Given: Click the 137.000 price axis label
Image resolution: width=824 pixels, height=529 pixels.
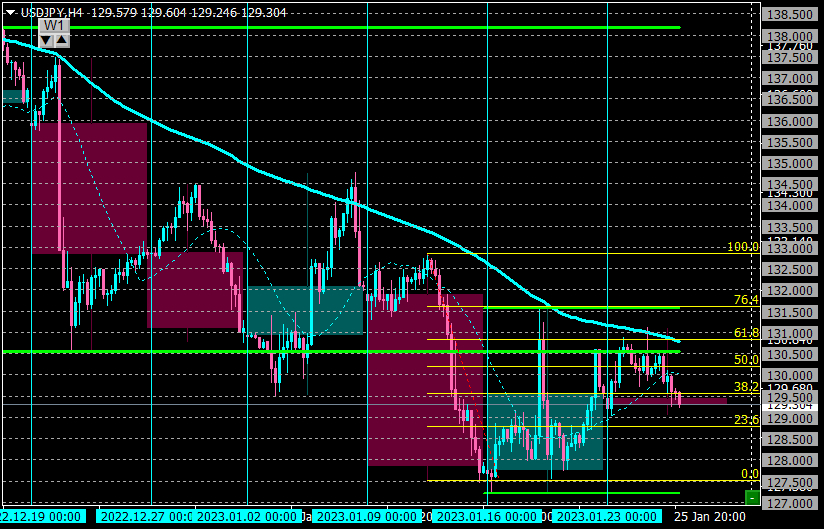Looking at the screenshot, I should click(790, 79).
